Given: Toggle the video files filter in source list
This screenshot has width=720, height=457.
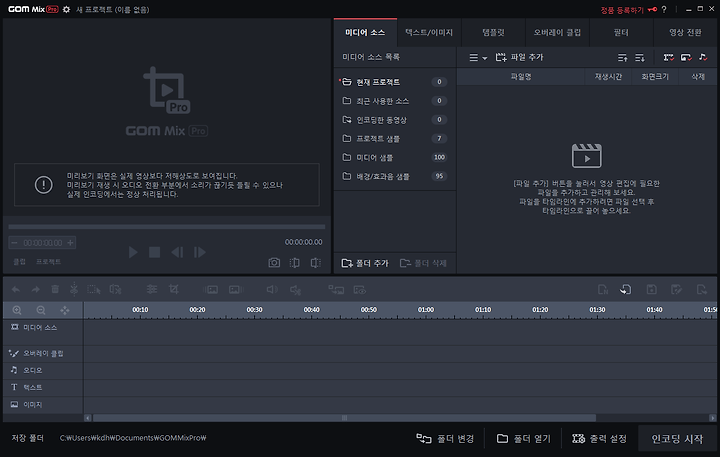Looking at the screenshot, I should tap(669, 57).
